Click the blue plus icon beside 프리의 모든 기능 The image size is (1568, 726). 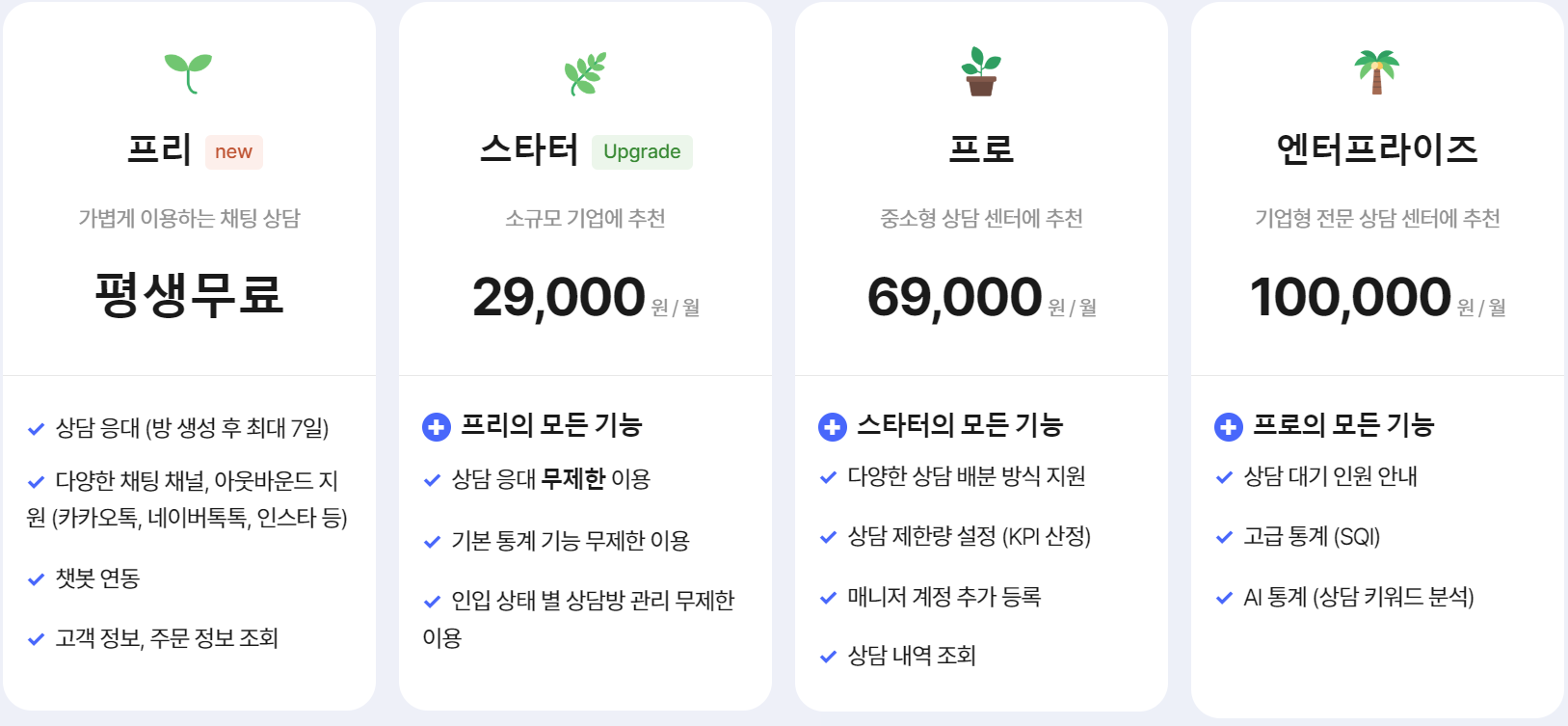point(437,426)
